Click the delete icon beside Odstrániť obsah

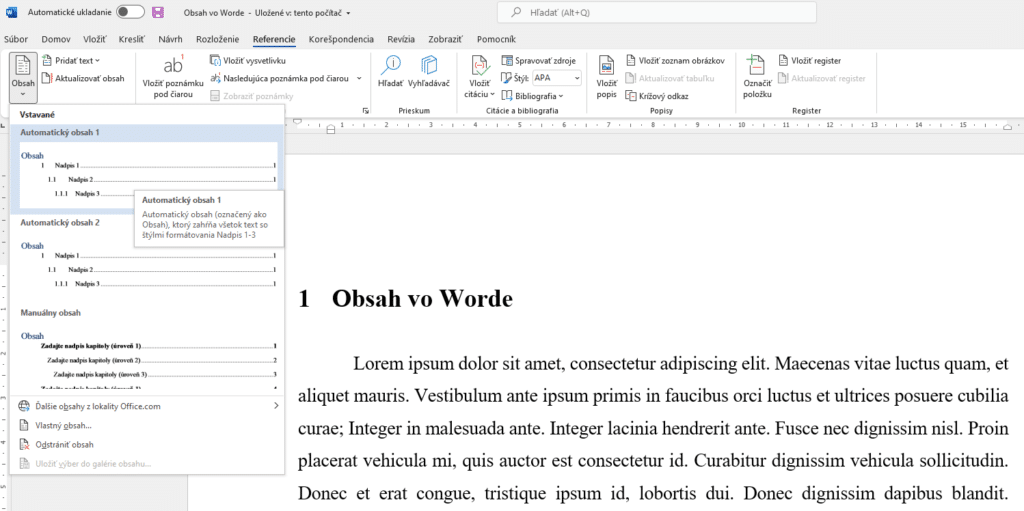click(x=24, y=444)
